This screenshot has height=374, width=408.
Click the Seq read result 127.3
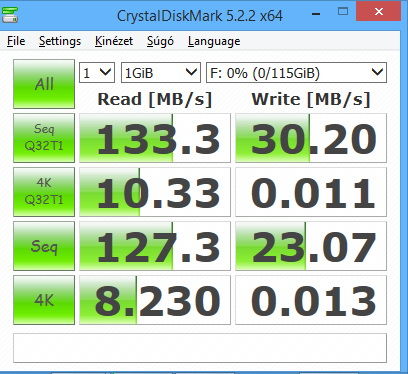coord(155,246)
